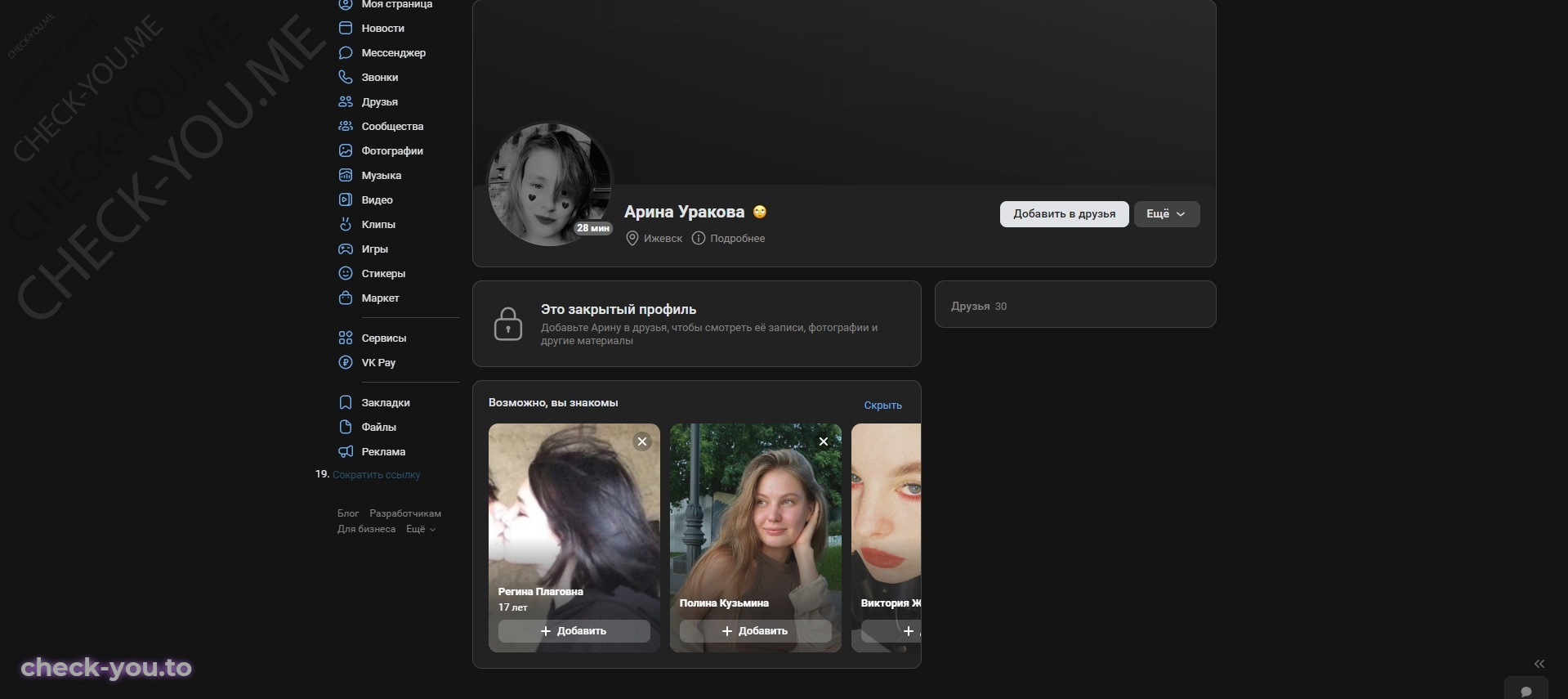
Task: Open the Stickers smiley icon
Action: 346,273
